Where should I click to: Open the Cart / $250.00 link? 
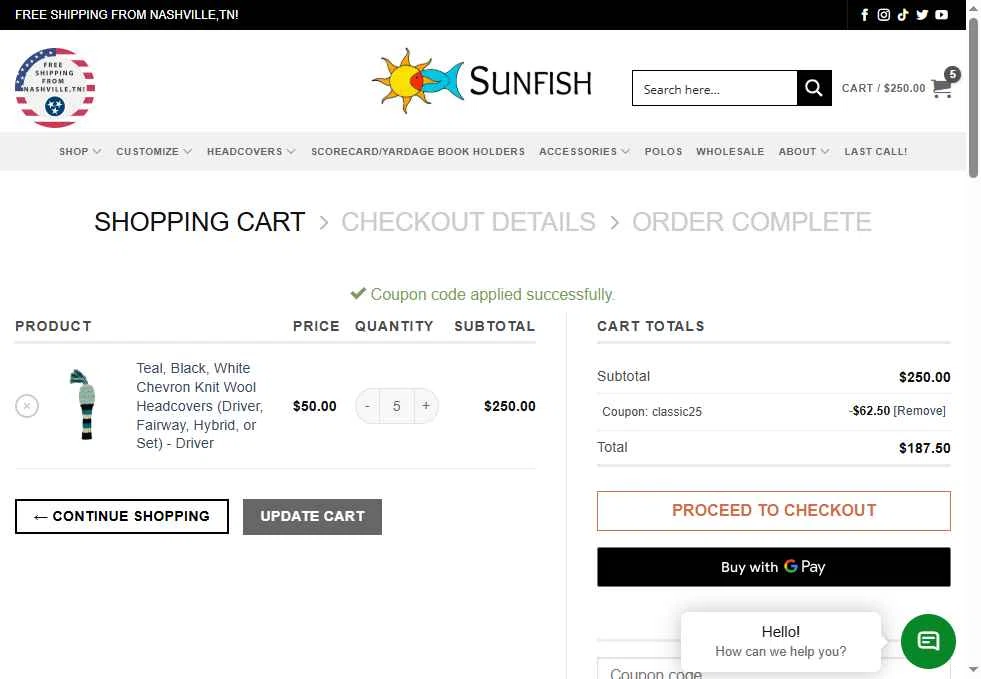pyautogui.click(x=883, y=88)
